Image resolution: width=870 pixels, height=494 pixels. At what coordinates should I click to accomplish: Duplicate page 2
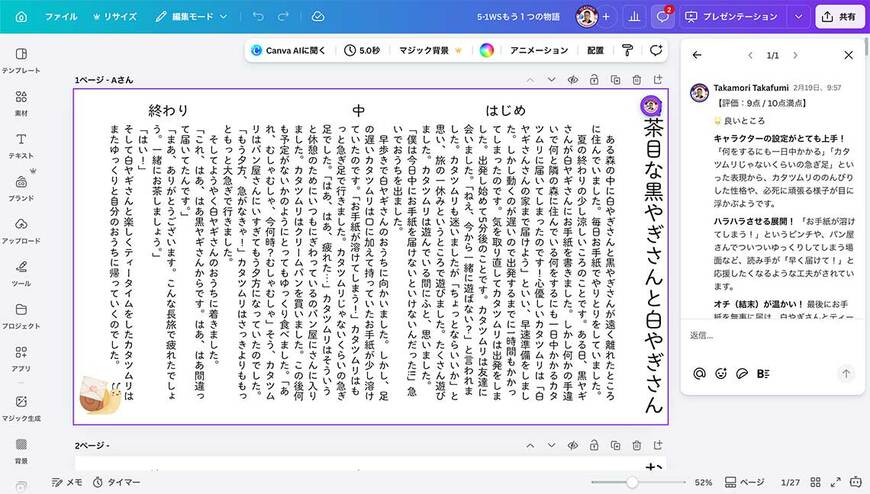click(615, 445)
